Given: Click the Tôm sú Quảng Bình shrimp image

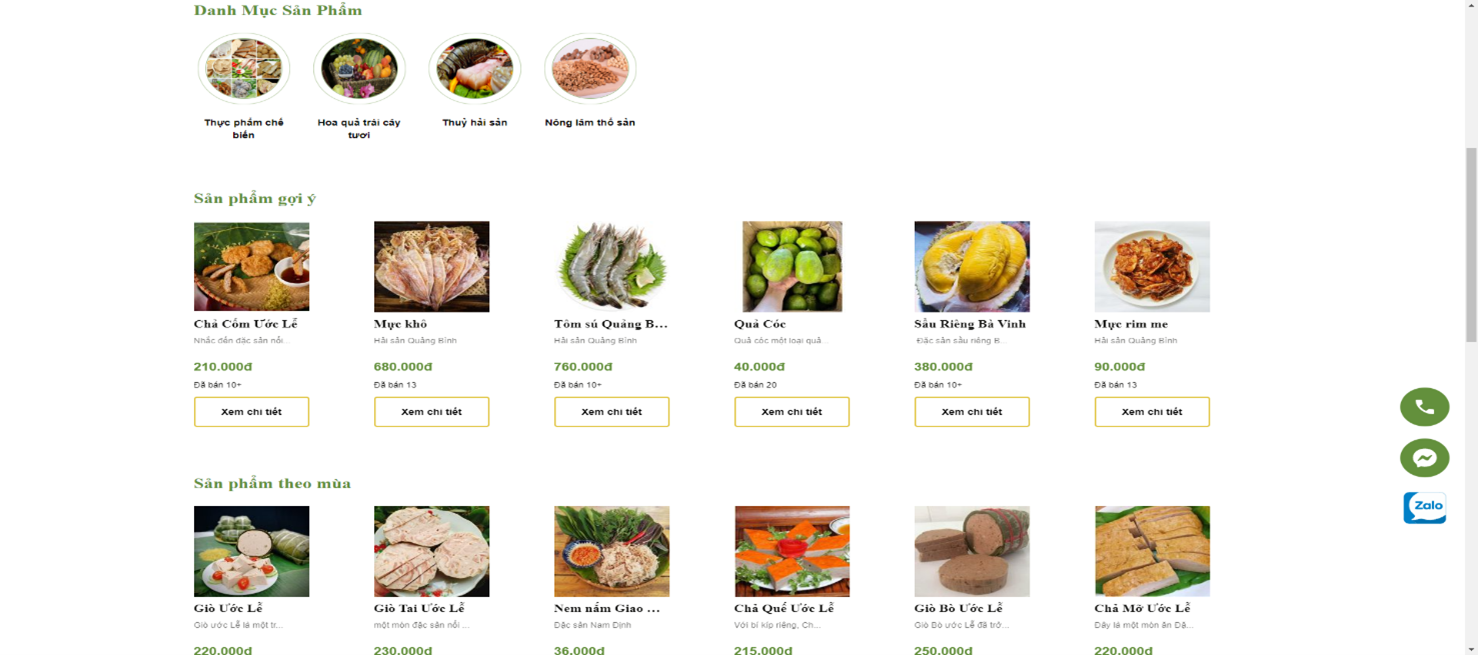Looking at the screenshot, I should (611, 267).
